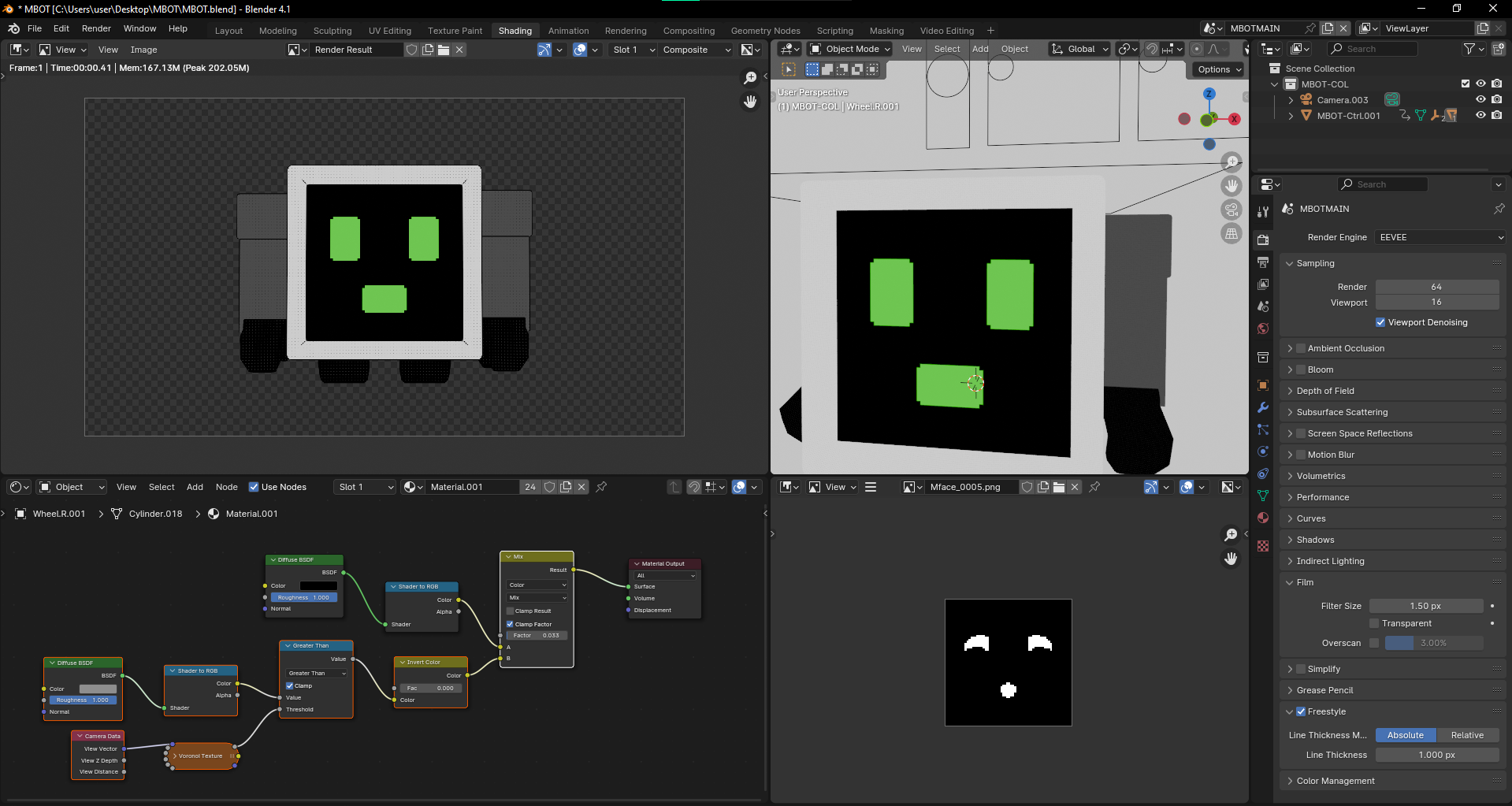The width and height of the screenshot is (1512, 806).
Task: Open the Global transform orientation dropdown
Action: click(1079, 49)
